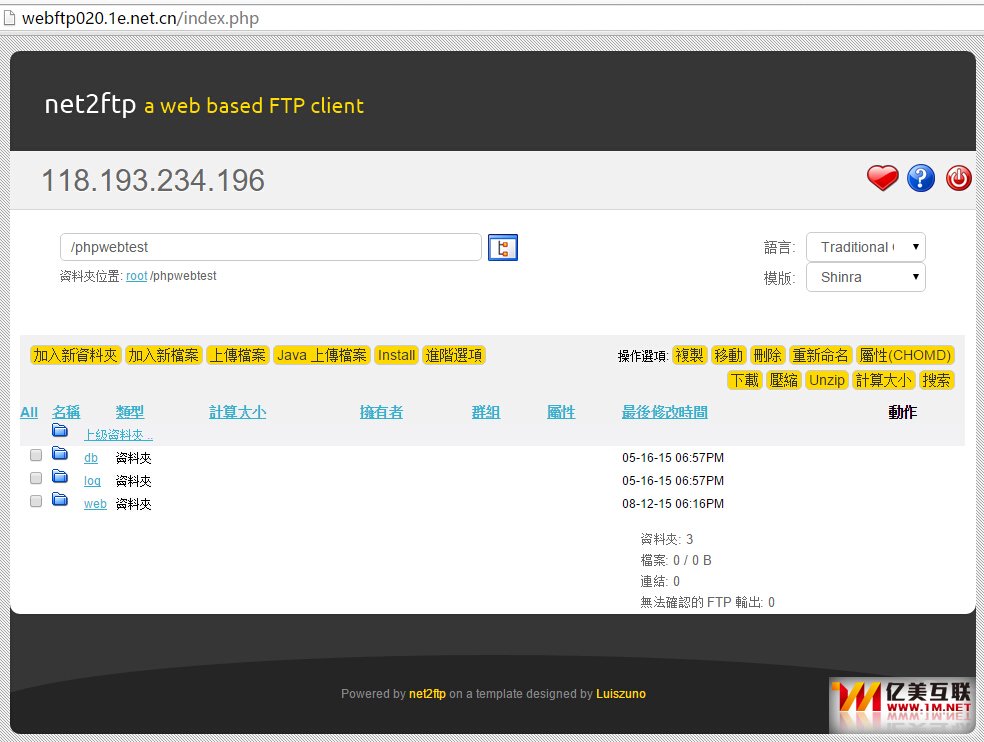This screenshot has height=742, width=984.
Task: Click the 加入新資料夾 button
Action: (x=75, y=355)
